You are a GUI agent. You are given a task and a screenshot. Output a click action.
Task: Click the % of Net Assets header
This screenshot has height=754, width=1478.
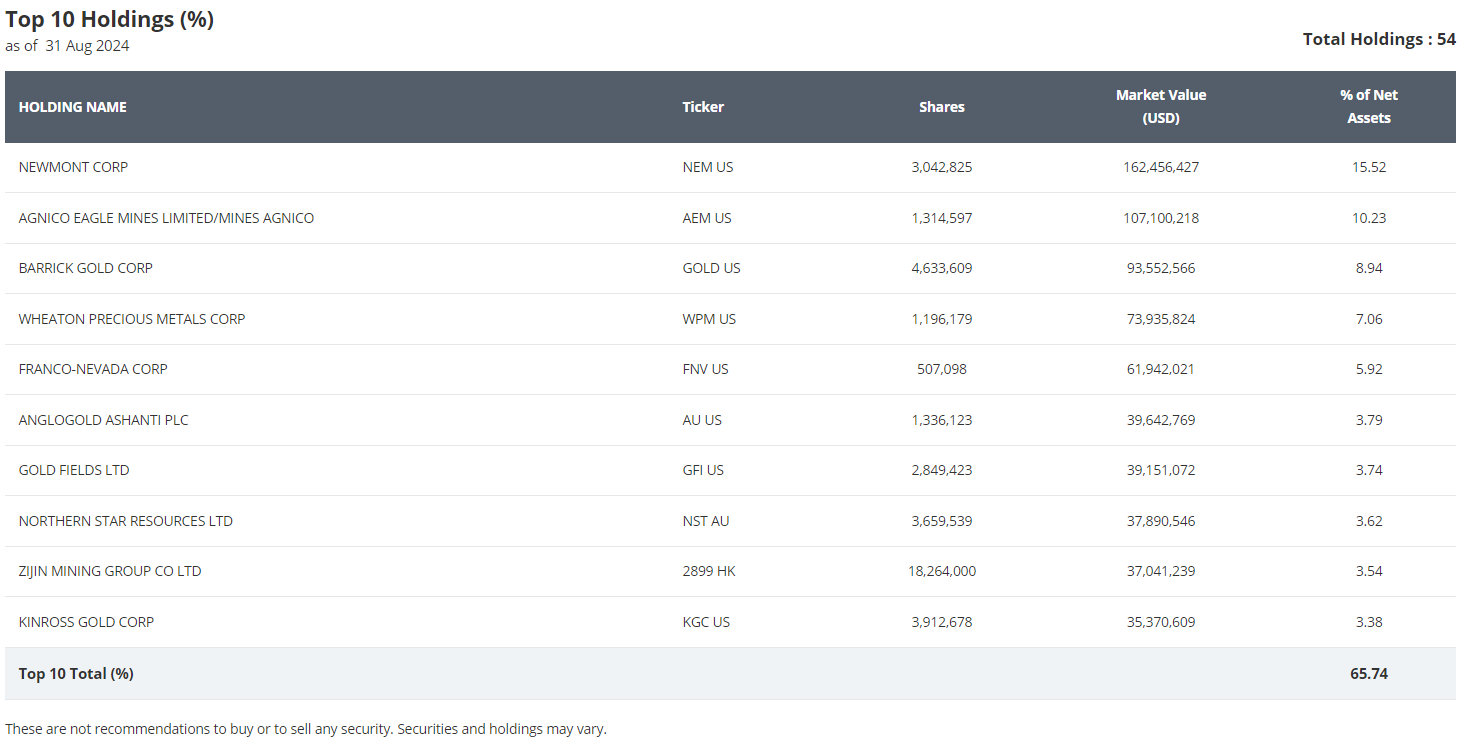(1369, 106)
